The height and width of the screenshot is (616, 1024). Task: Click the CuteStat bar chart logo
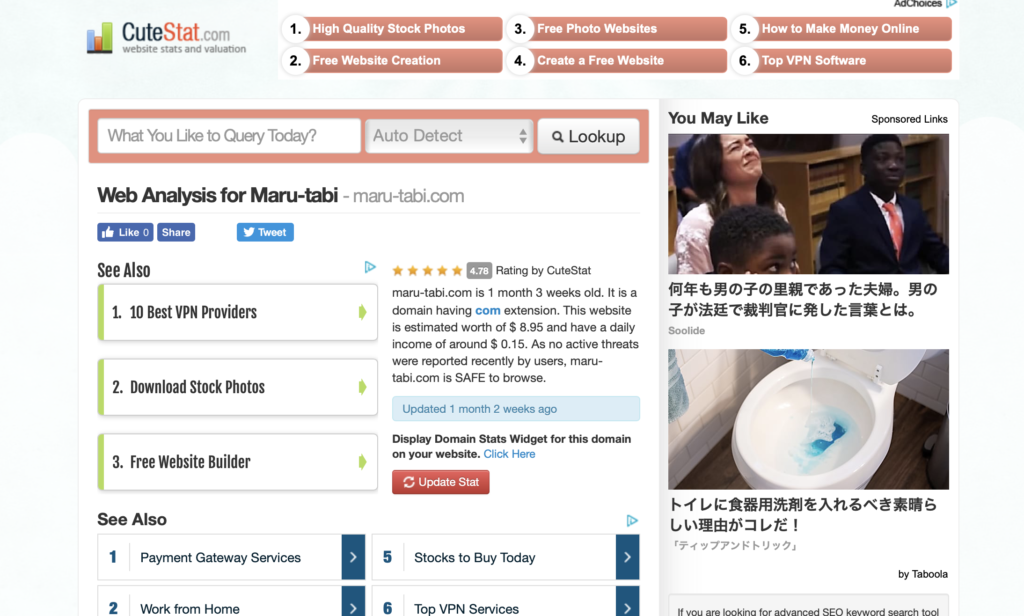coord(100,38)
